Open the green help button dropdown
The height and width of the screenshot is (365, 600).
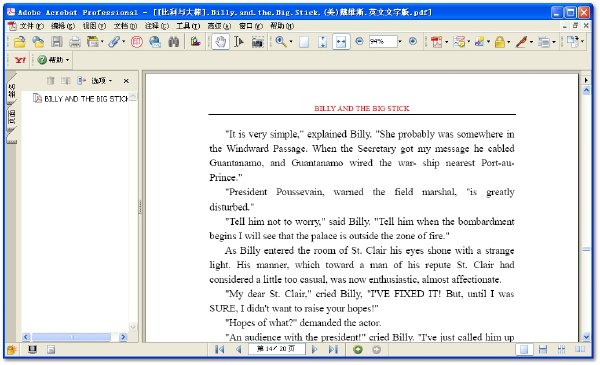(x=54, y=60)
